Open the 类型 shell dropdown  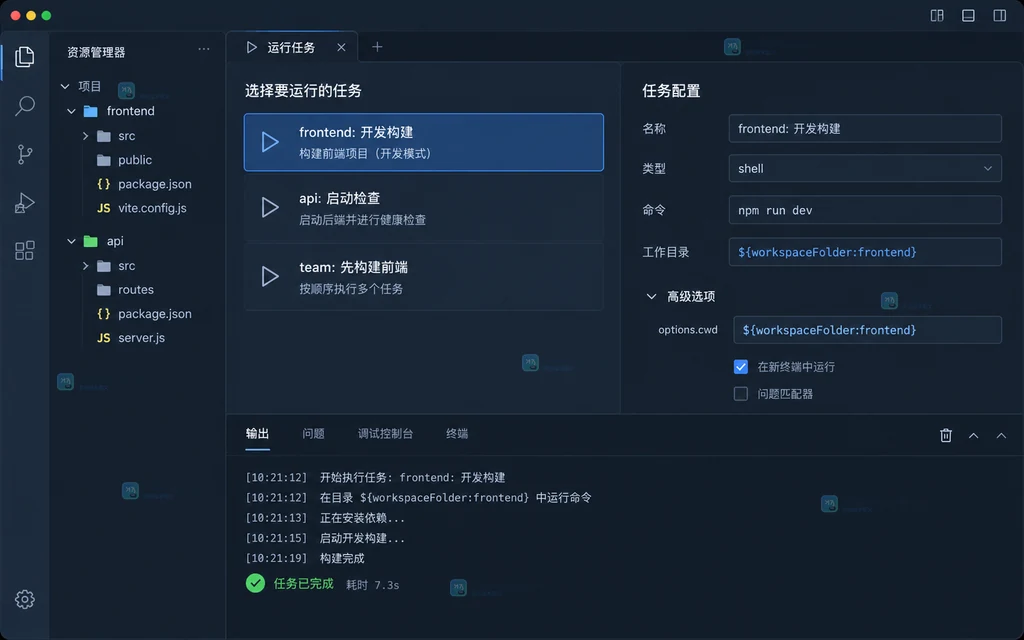point(865,168)
